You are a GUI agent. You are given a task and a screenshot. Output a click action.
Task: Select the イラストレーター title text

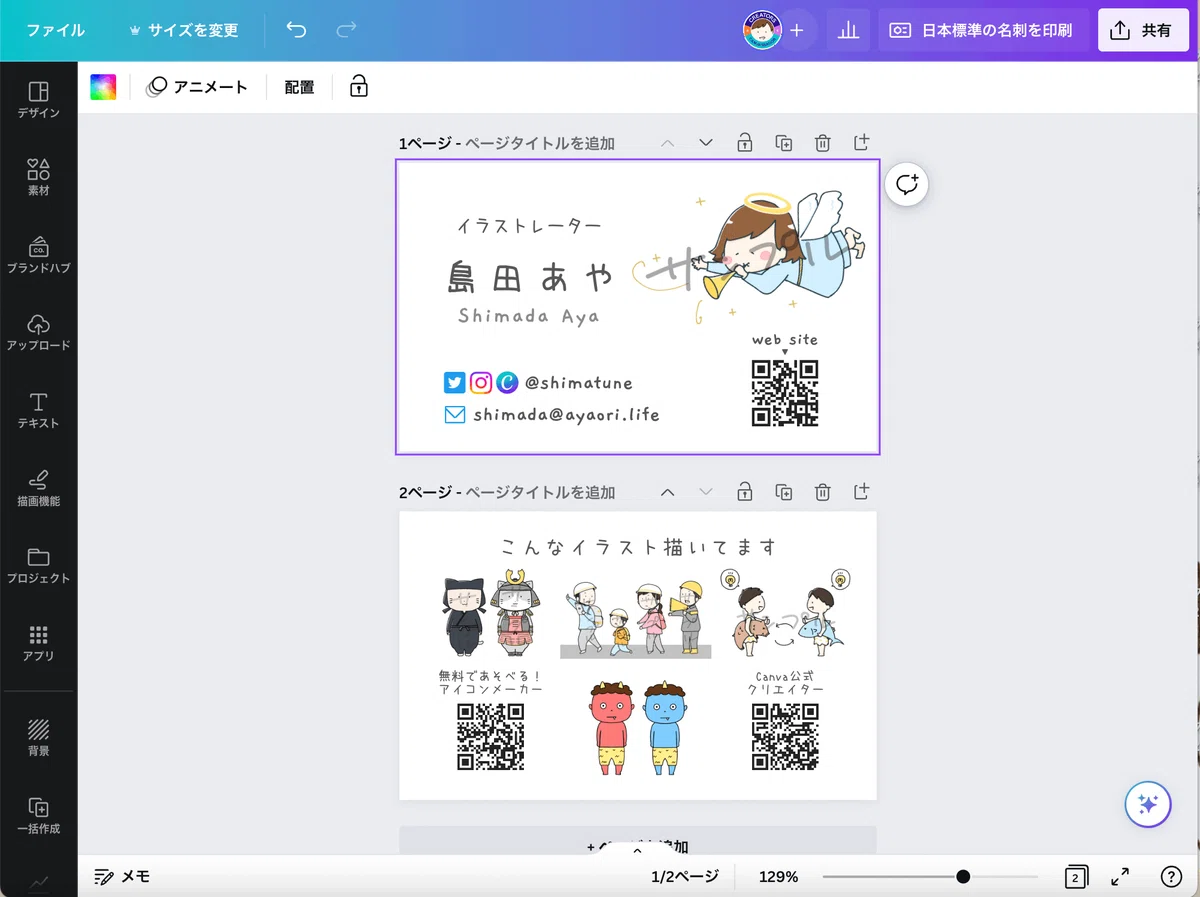click(529, 227)
